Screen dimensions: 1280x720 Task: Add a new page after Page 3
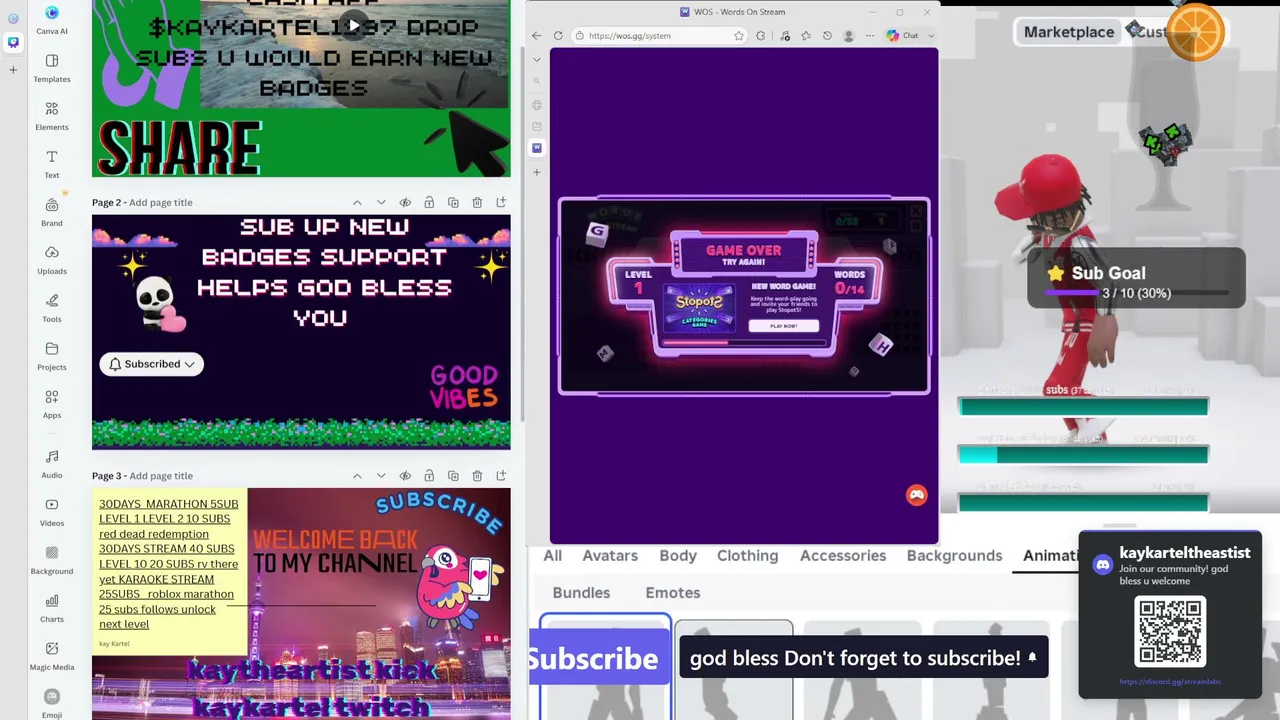pos(501,475)
